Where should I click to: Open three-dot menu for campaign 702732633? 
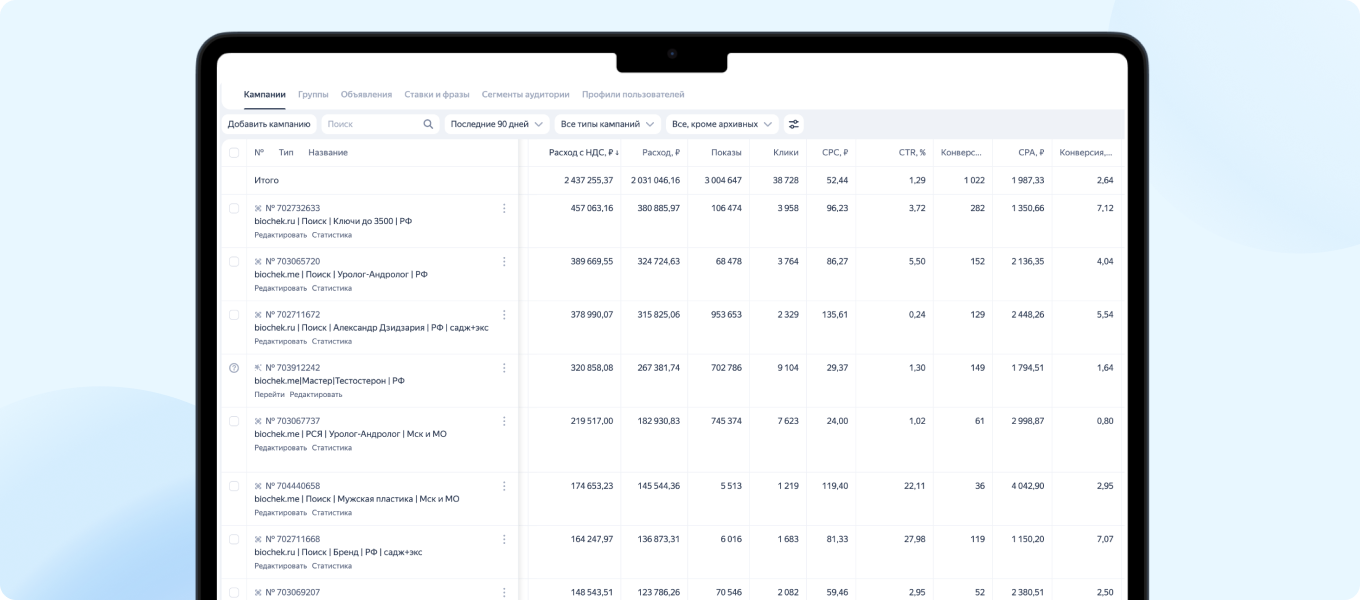tap(504, 208)
